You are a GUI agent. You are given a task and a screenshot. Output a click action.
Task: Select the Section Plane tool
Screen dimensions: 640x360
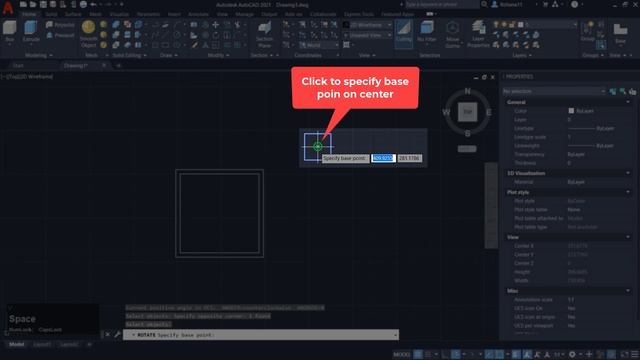tap(264, 35)
